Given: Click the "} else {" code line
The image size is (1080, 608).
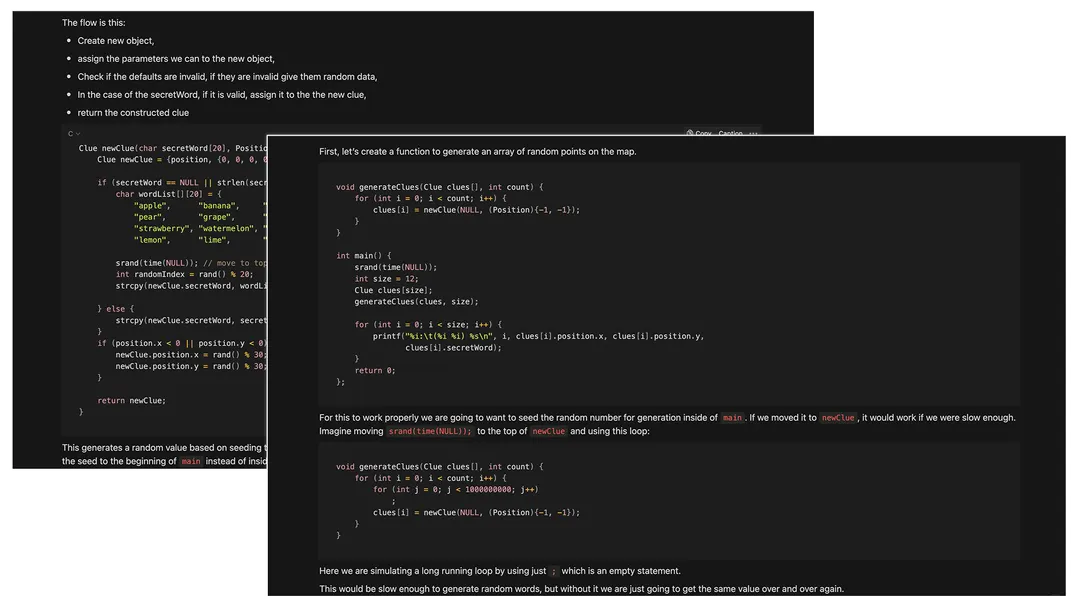Looking at the screenshot, I should tap(116, 309).
